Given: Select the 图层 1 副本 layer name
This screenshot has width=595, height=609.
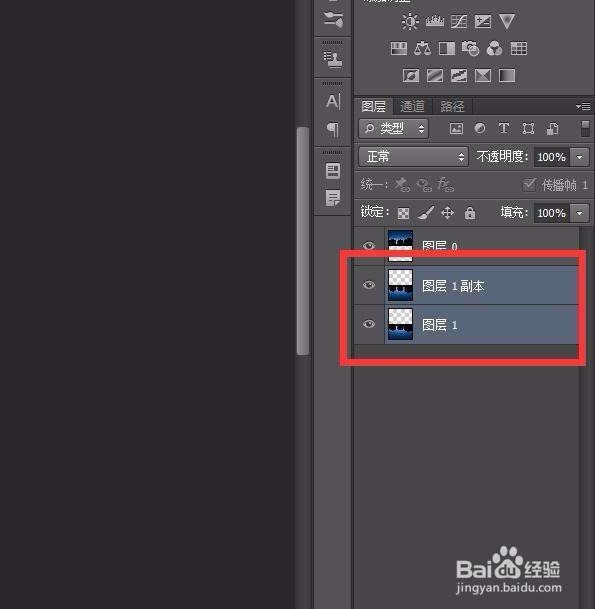Looking at the screenshot, I should tap(453, 286).
